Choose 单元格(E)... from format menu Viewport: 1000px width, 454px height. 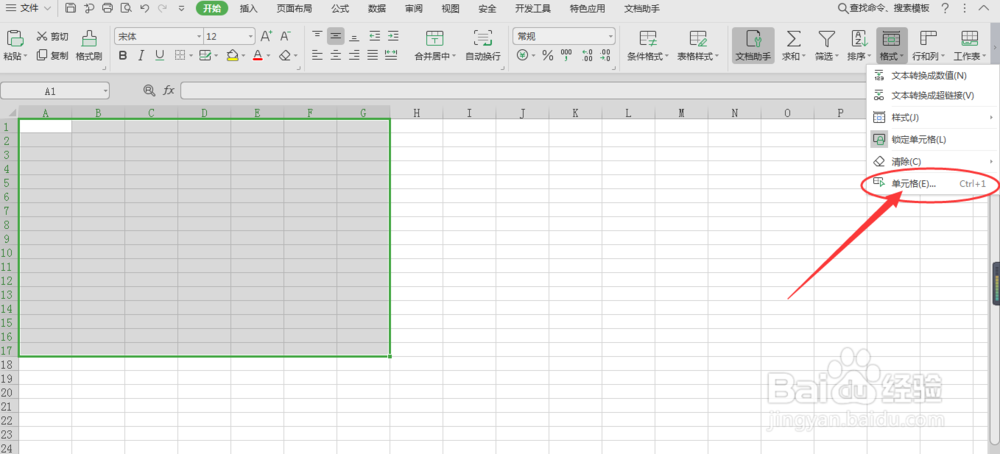(931, 184)
